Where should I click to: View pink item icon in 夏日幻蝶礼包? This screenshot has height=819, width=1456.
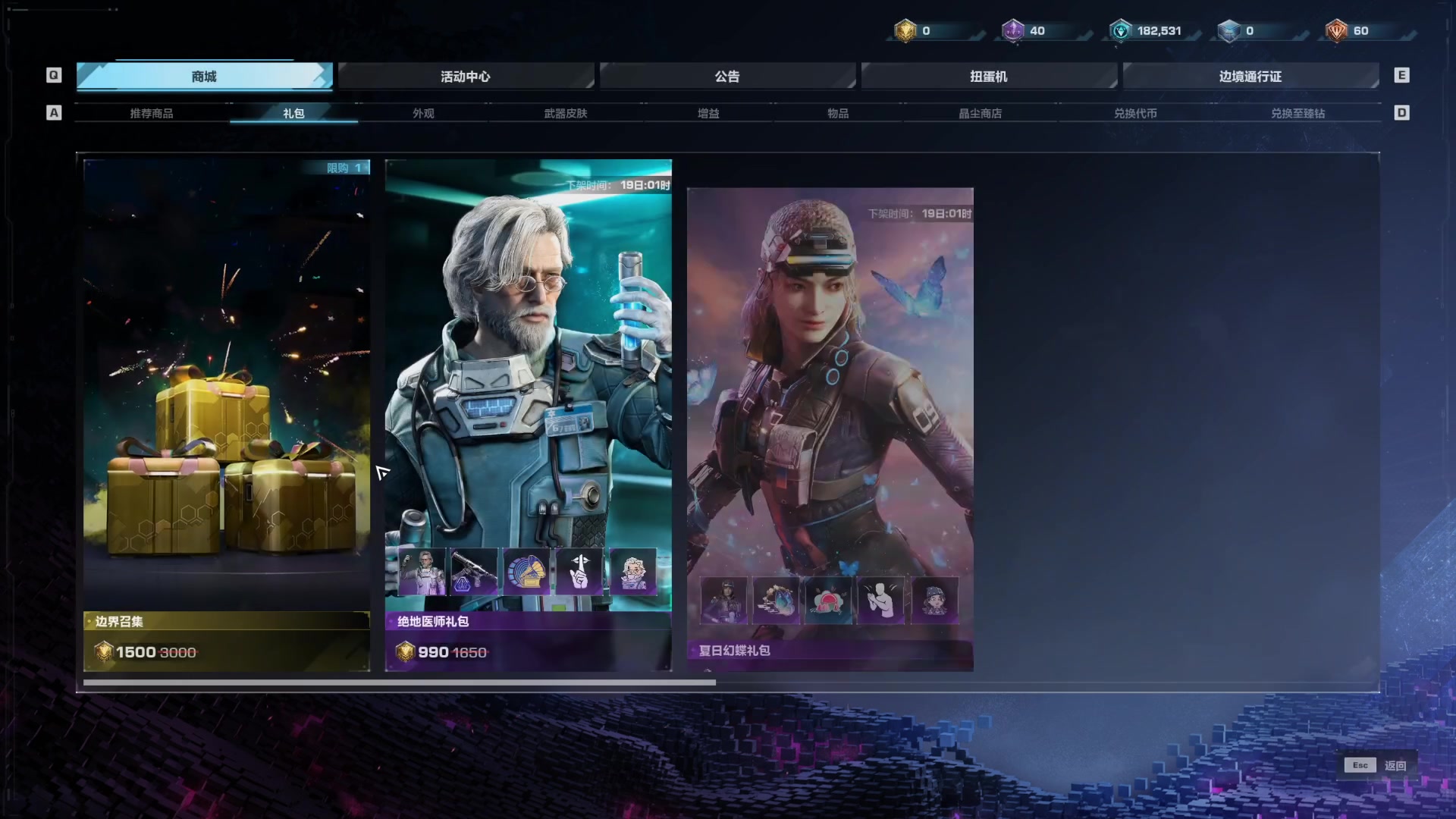(x=829, y=601)
